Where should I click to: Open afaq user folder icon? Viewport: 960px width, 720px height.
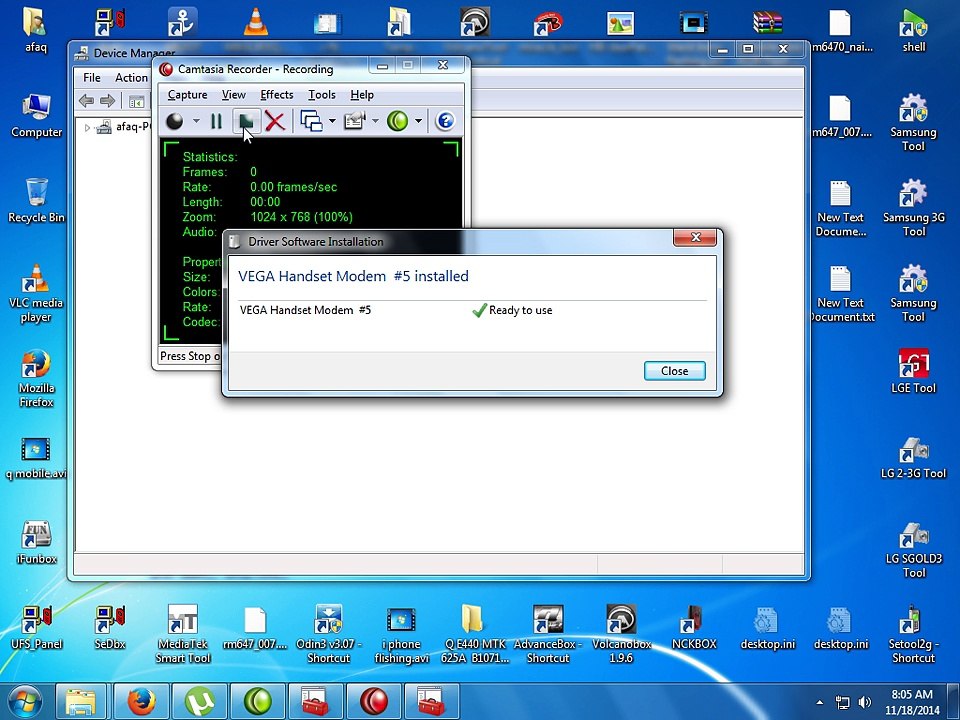[36, 30]
